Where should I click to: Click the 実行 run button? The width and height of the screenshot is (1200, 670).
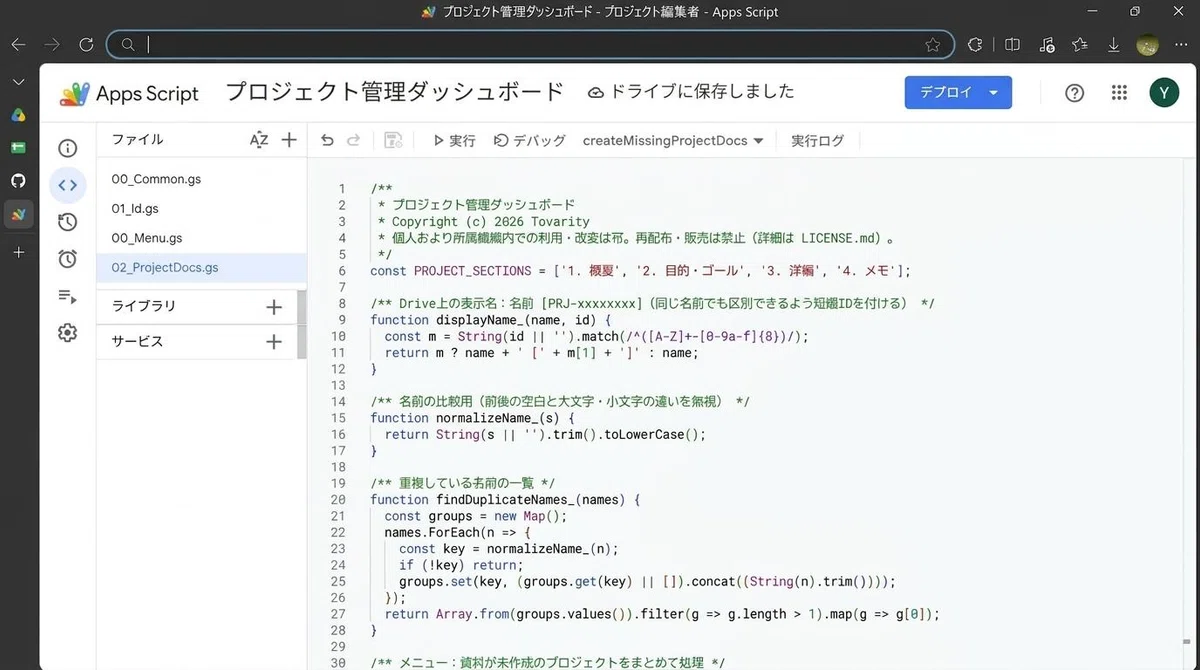pos(454,141)
